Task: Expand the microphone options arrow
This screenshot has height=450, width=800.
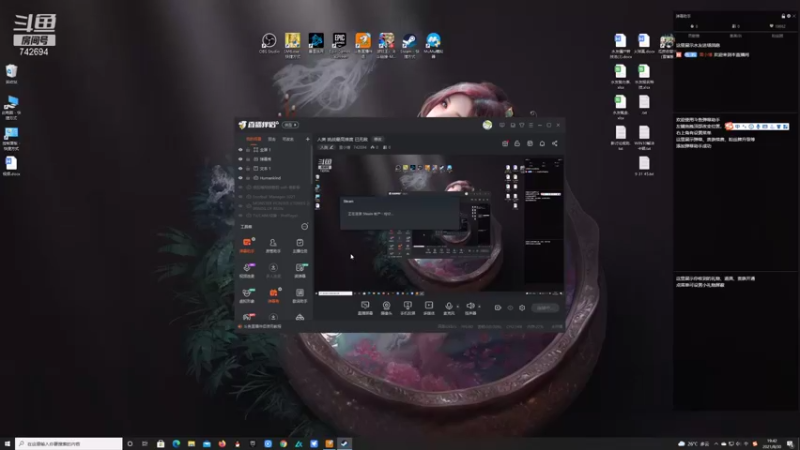Action: [x=457, y=307]
